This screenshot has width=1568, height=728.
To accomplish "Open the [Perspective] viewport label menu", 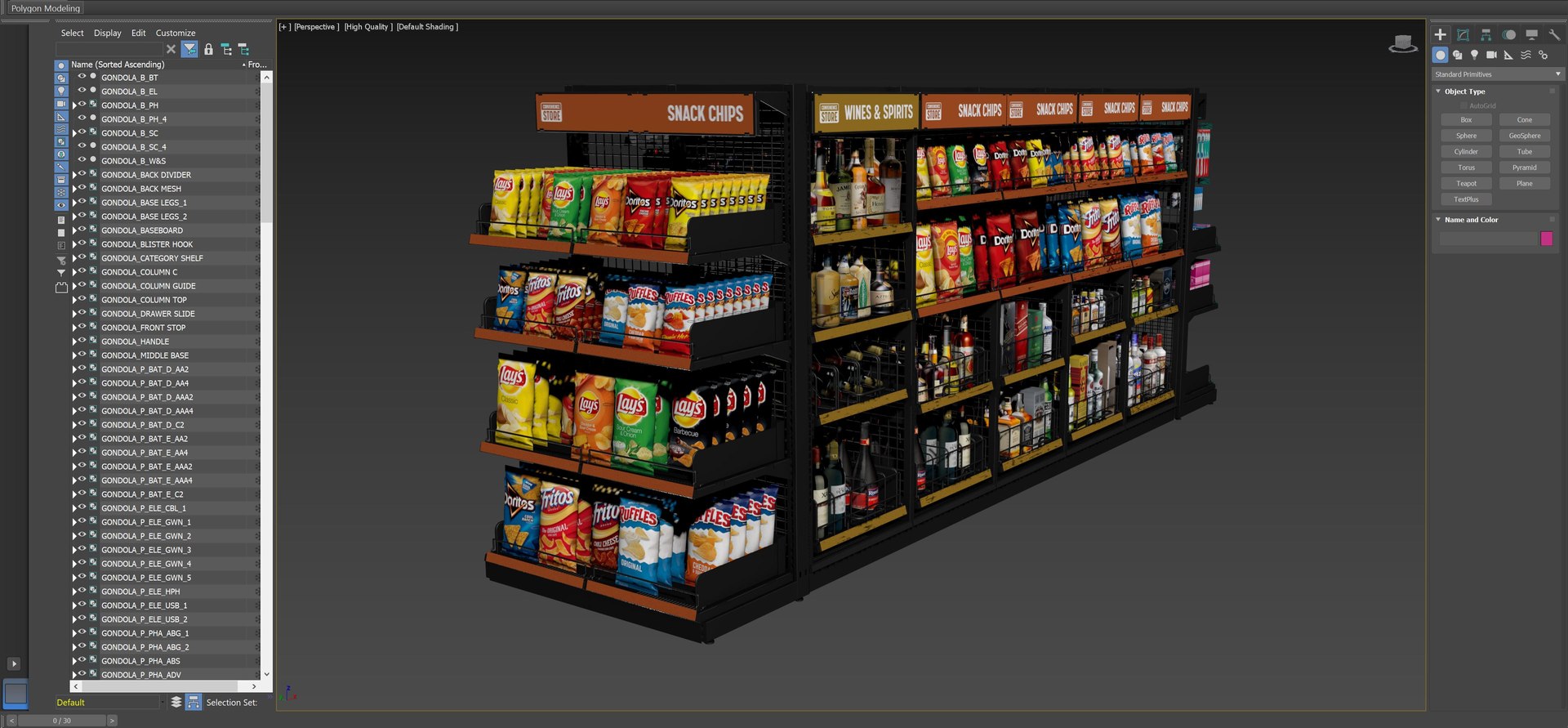I will coord(317,27).
